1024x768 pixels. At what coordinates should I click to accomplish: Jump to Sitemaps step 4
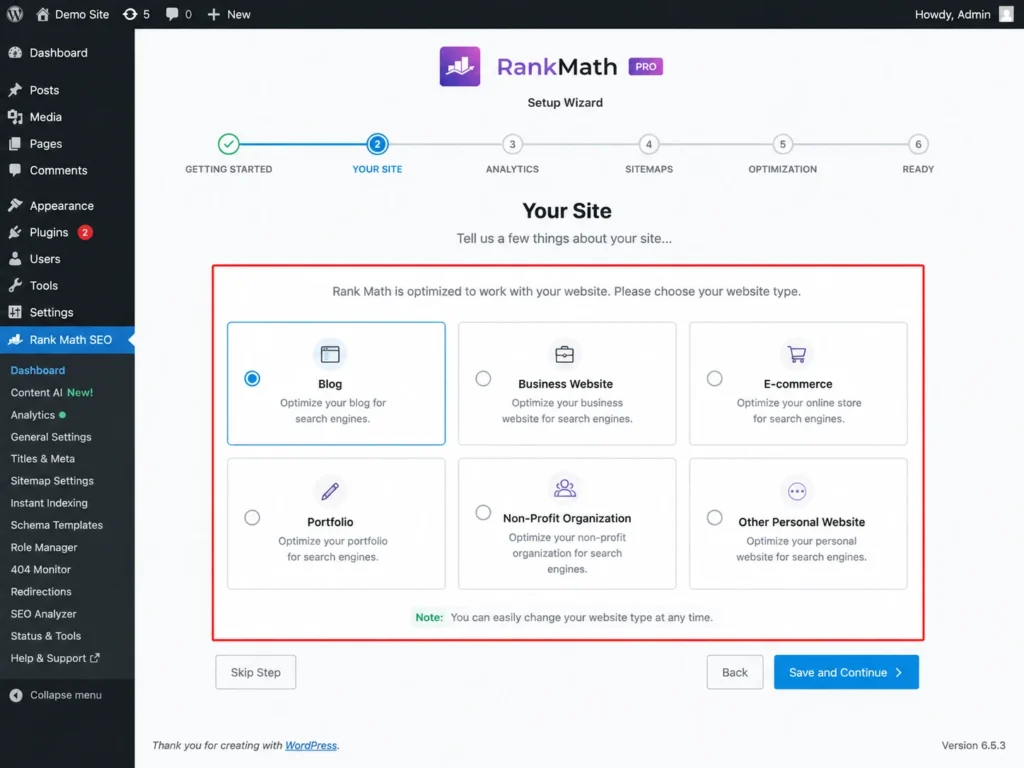click(648, 144)
